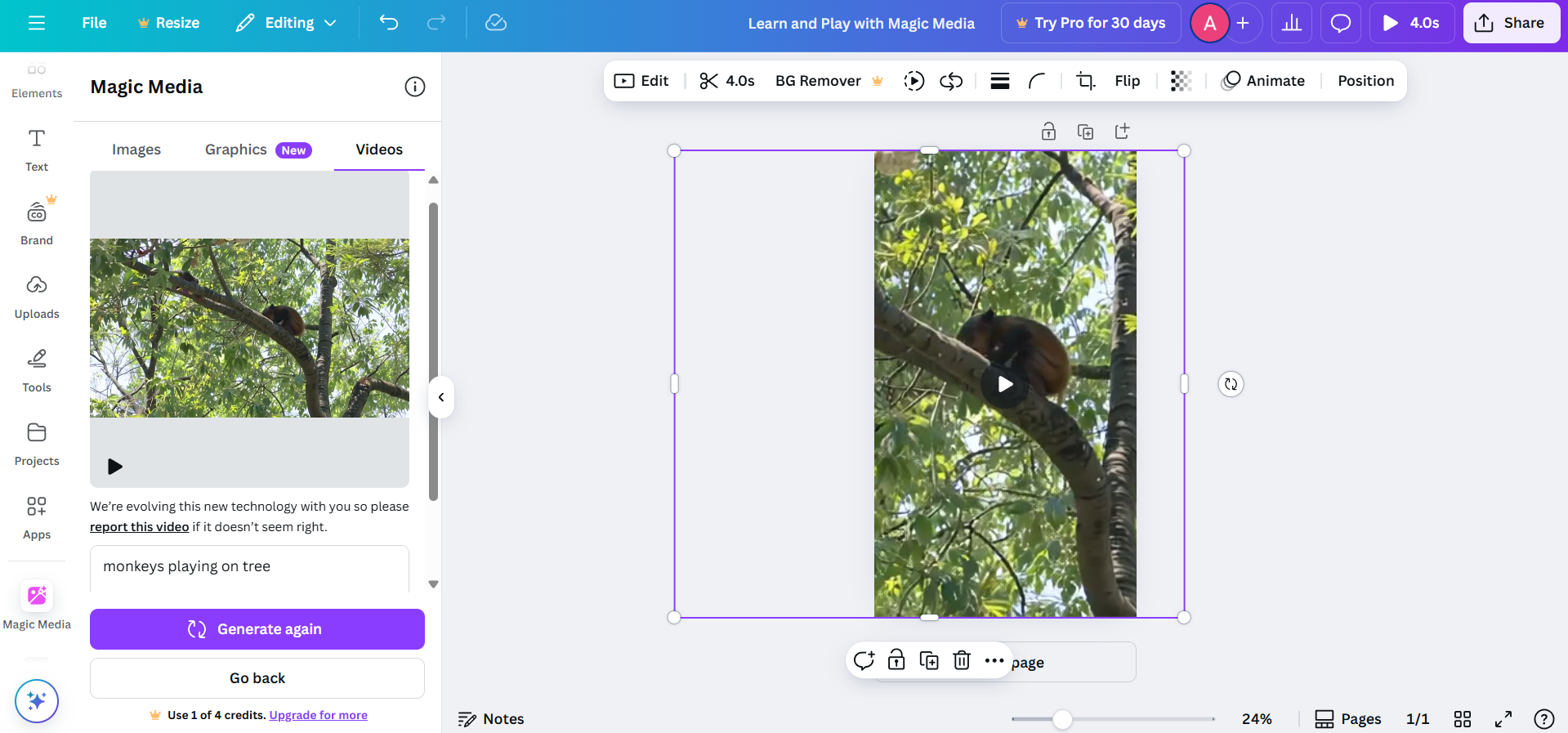Open the playback settings icon
1568x733 pixels.
pyautogui.click(x=914, y=81)
